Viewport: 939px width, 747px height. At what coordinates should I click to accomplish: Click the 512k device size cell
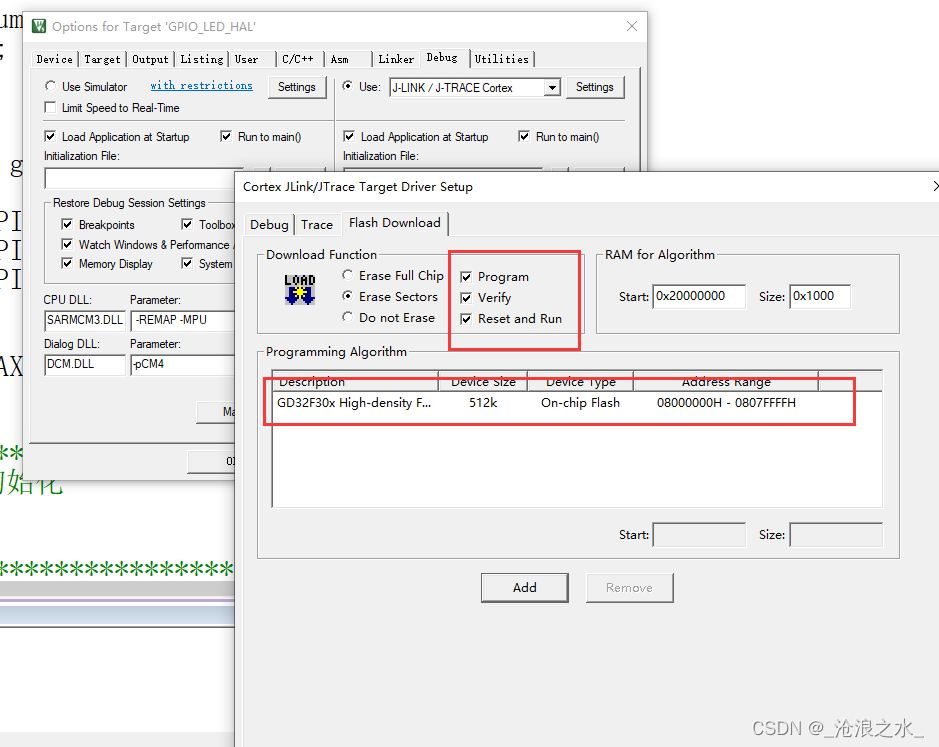(x=483, y=403)
